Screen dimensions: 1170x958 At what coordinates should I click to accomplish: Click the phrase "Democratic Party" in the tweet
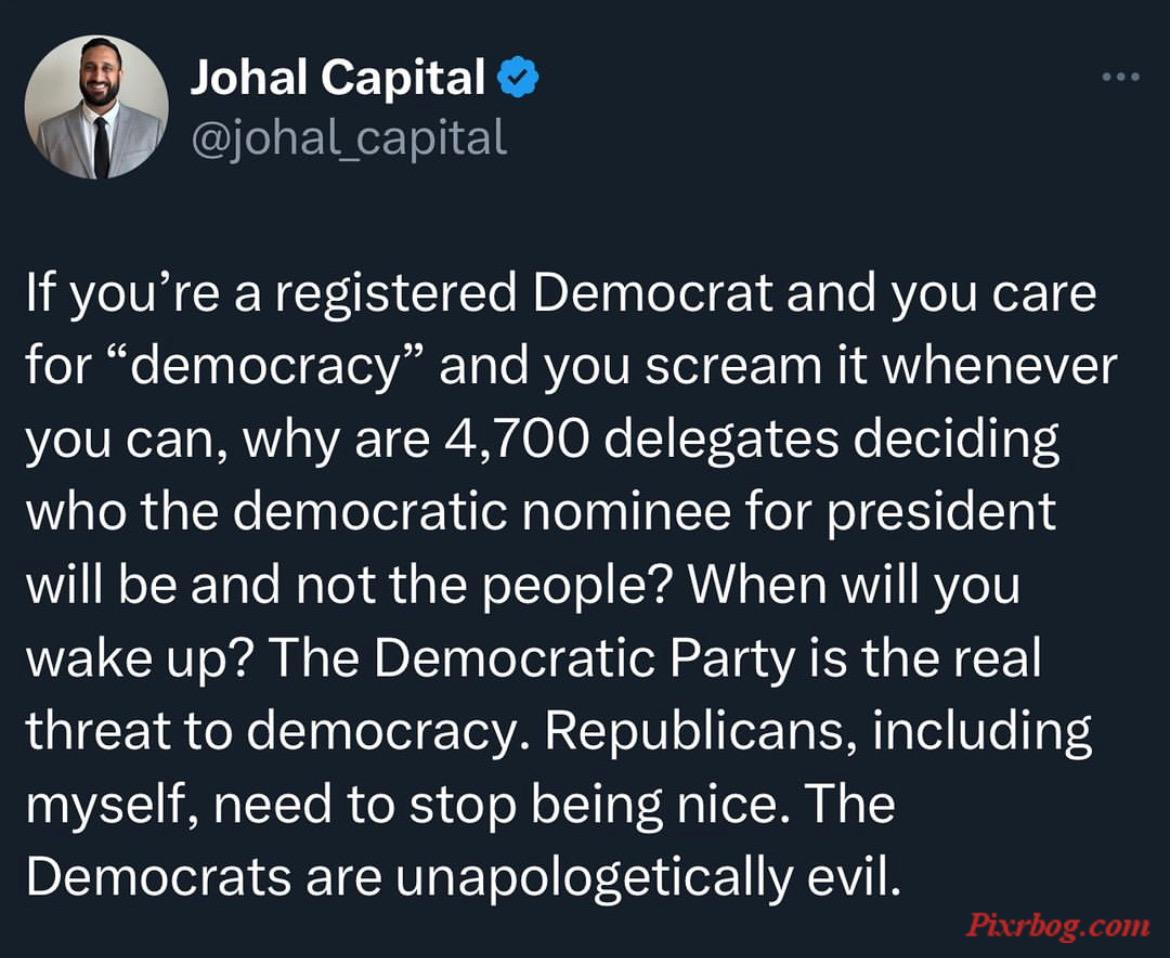coord(584,659)
